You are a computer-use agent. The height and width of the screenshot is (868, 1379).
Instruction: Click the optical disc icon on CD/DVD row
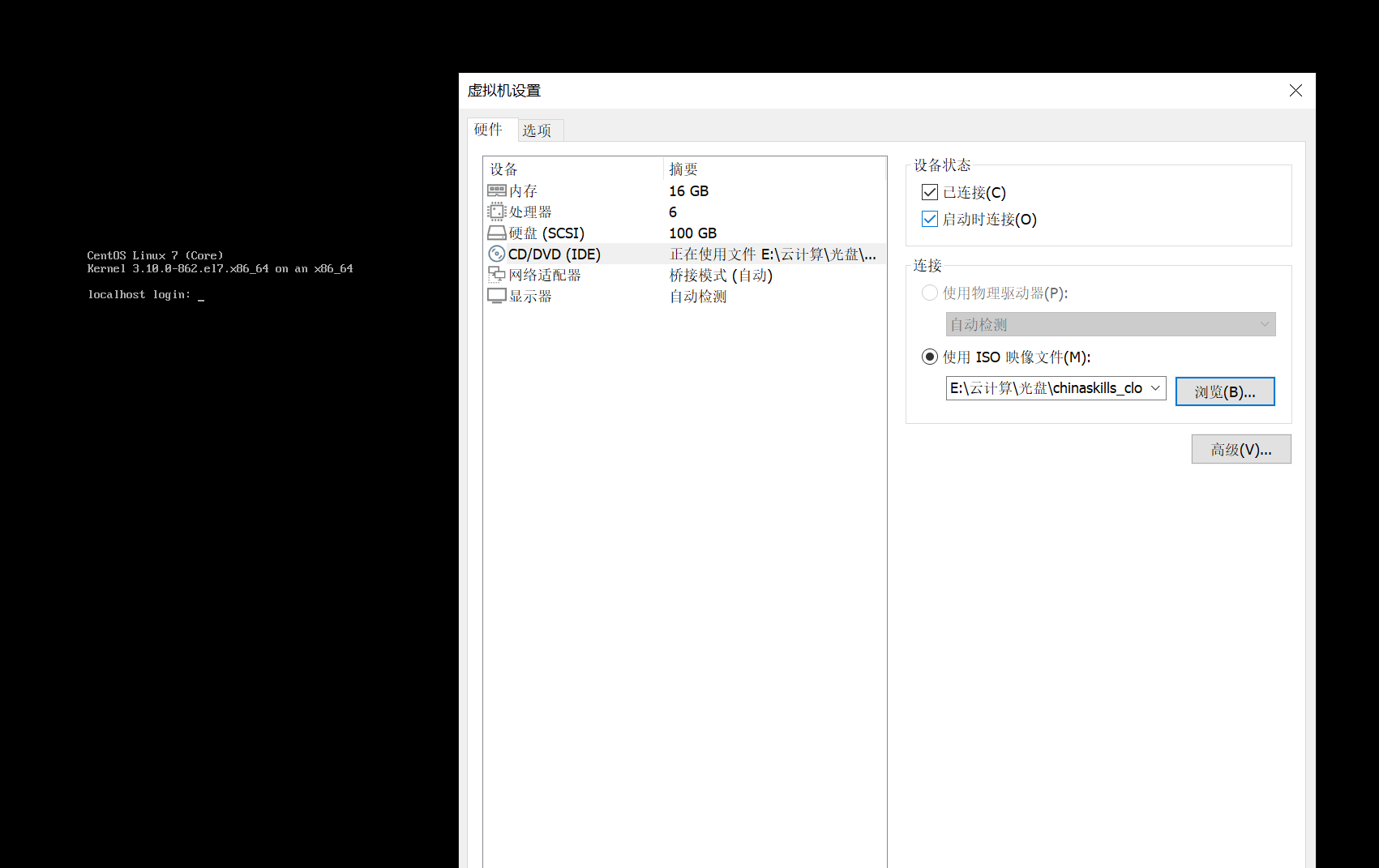click(497, 254)
